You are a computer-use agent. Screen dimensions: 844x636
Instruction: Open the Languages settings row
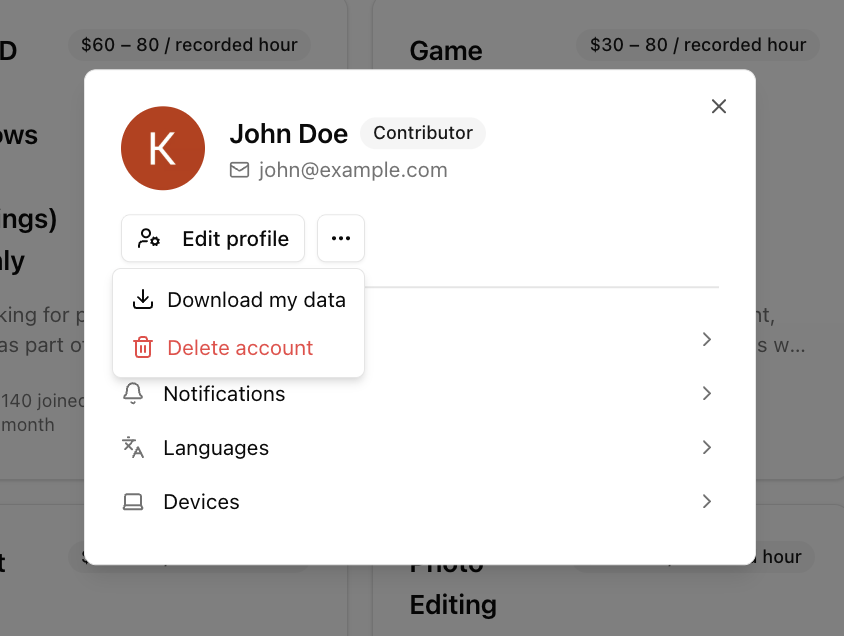(x=420, y=448)
